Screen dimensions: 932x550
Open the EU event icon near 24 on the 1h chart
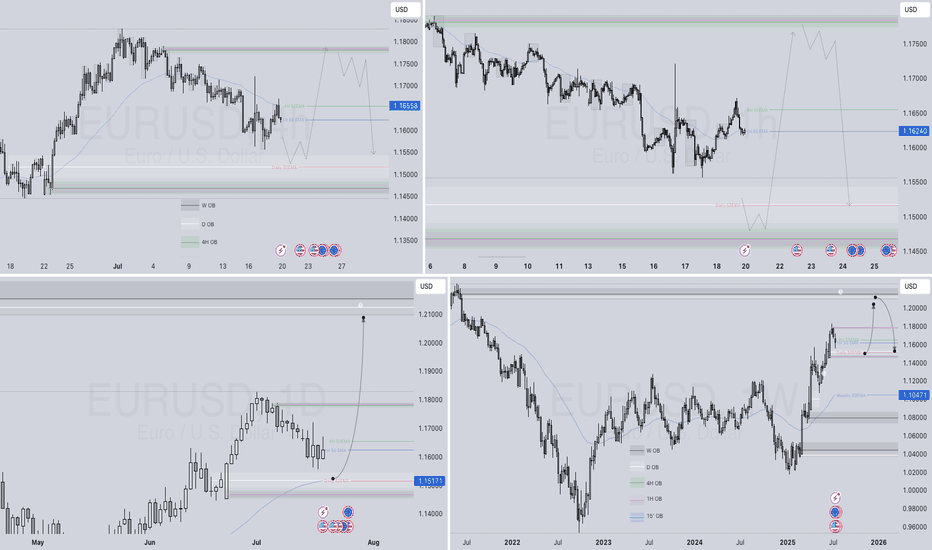click(852, 250)
